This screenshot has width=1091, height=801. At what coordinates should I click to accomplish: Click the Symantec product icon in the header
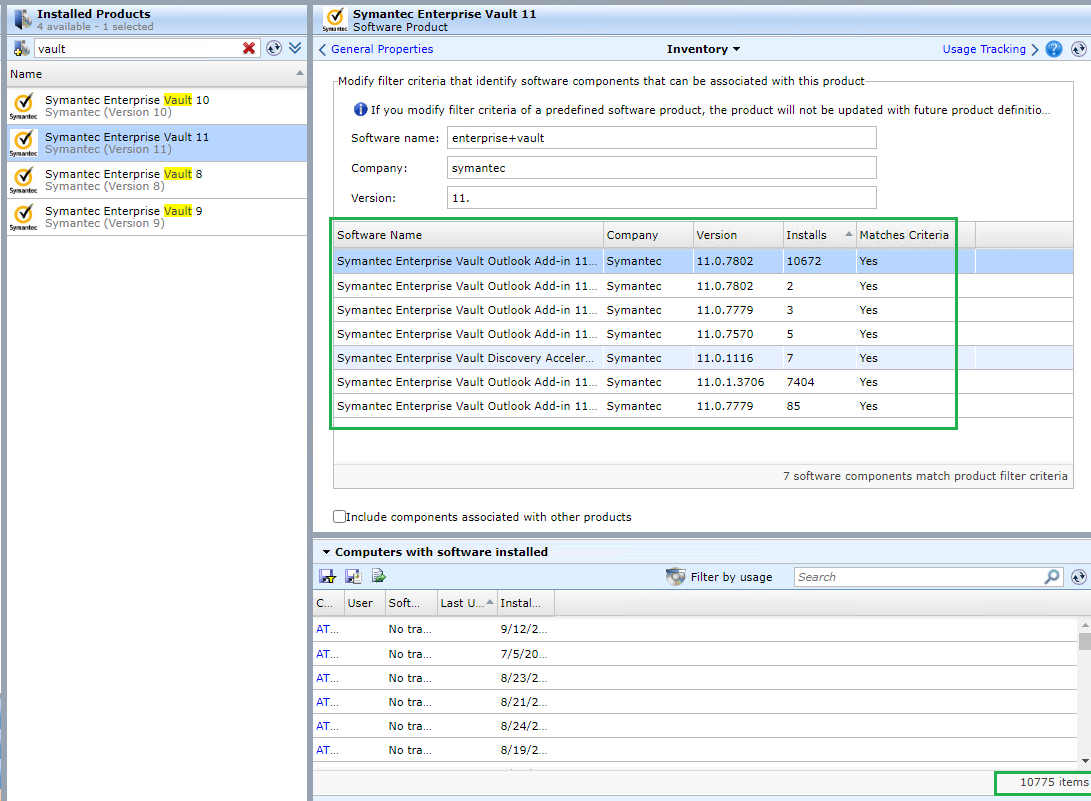coord(335,19)
